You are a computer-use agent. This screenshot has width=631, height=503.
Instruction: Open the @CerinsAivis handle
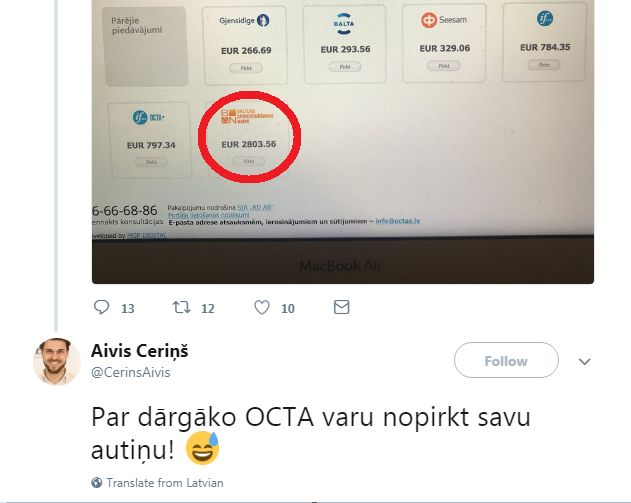pyautogui.click(x=130, y=372)
